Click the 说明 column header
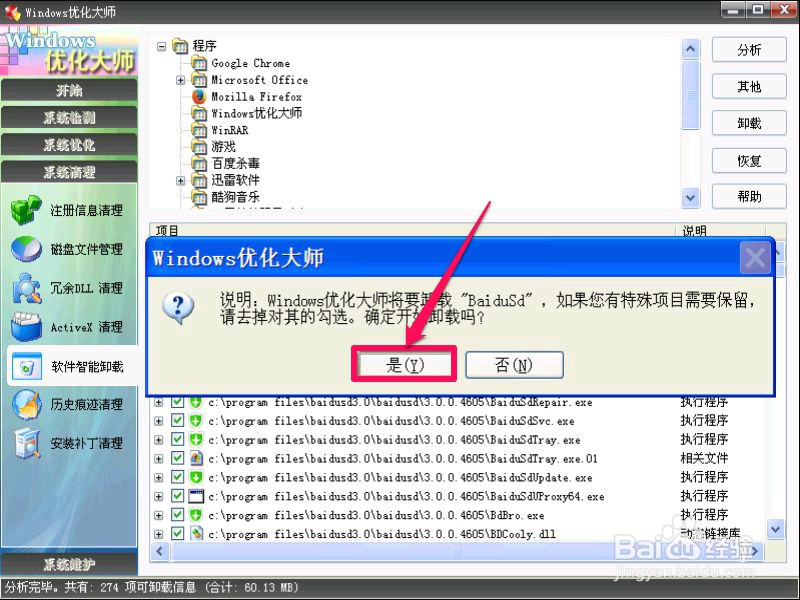The width and height of the screenshot is (800, 600). coord(720,230)
